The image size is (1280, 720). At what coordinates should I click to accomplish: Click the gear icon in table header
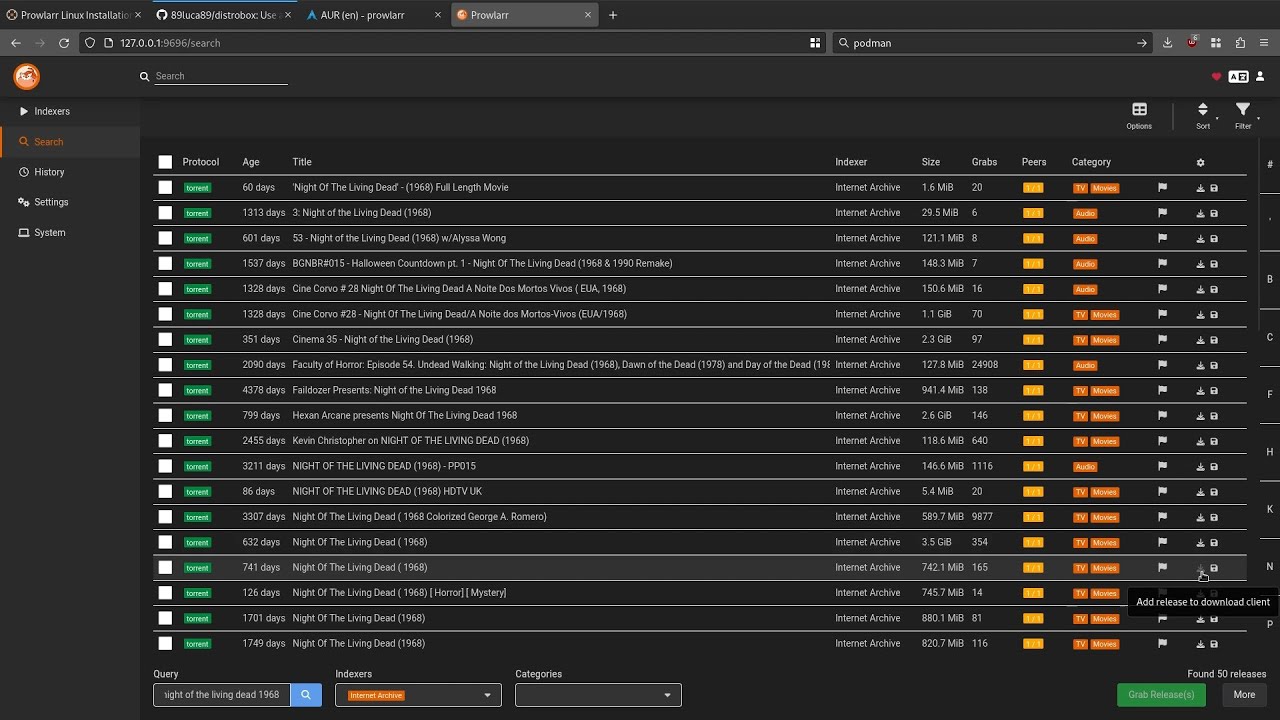(1201, 163)
